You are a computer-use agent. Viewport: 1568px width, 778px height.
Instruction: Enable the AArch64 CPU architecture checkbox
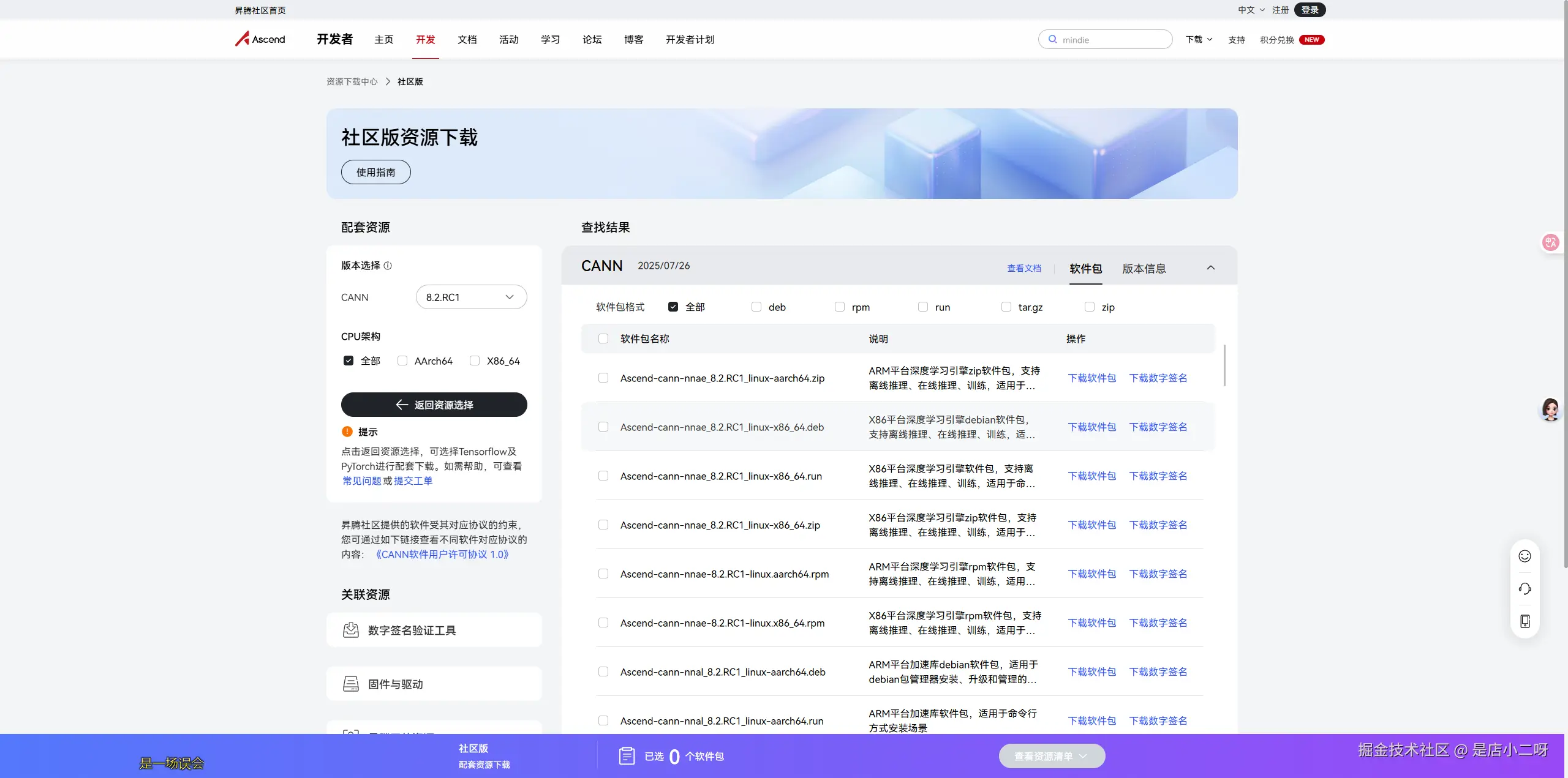[x=402, y=361]
